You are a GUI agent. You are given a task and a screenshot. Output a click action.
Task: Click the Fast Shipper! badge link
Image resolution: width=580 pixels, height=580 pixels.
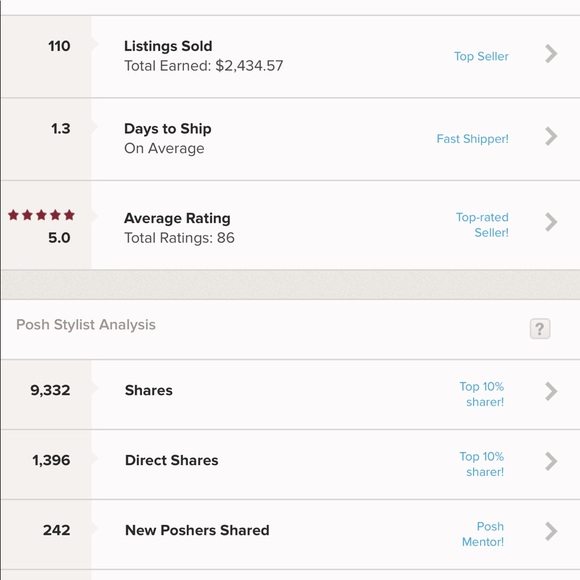[x=472, y=139]
